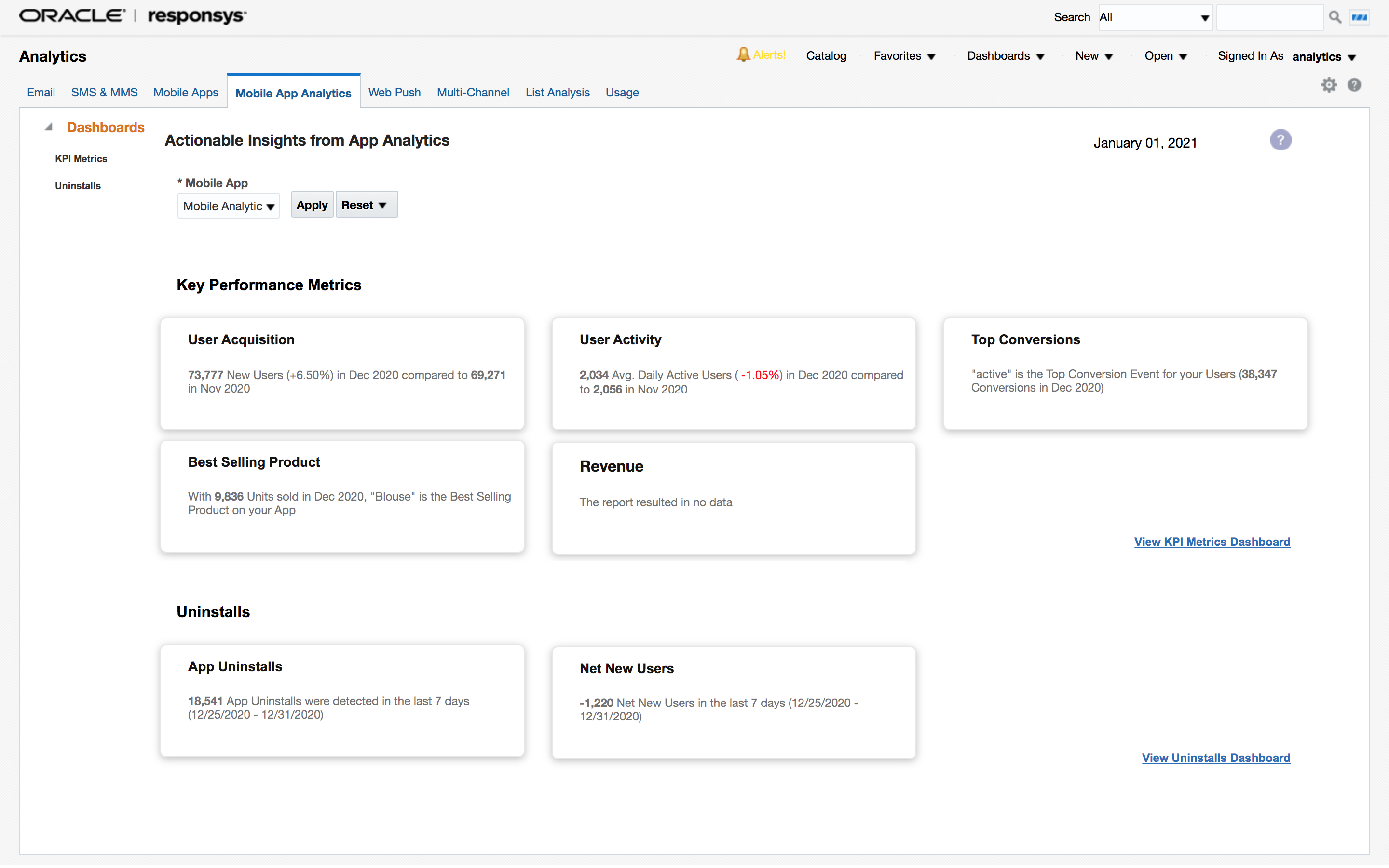
Task: Open View Uninstalls Dashboard link
Action: (1216, 758)
